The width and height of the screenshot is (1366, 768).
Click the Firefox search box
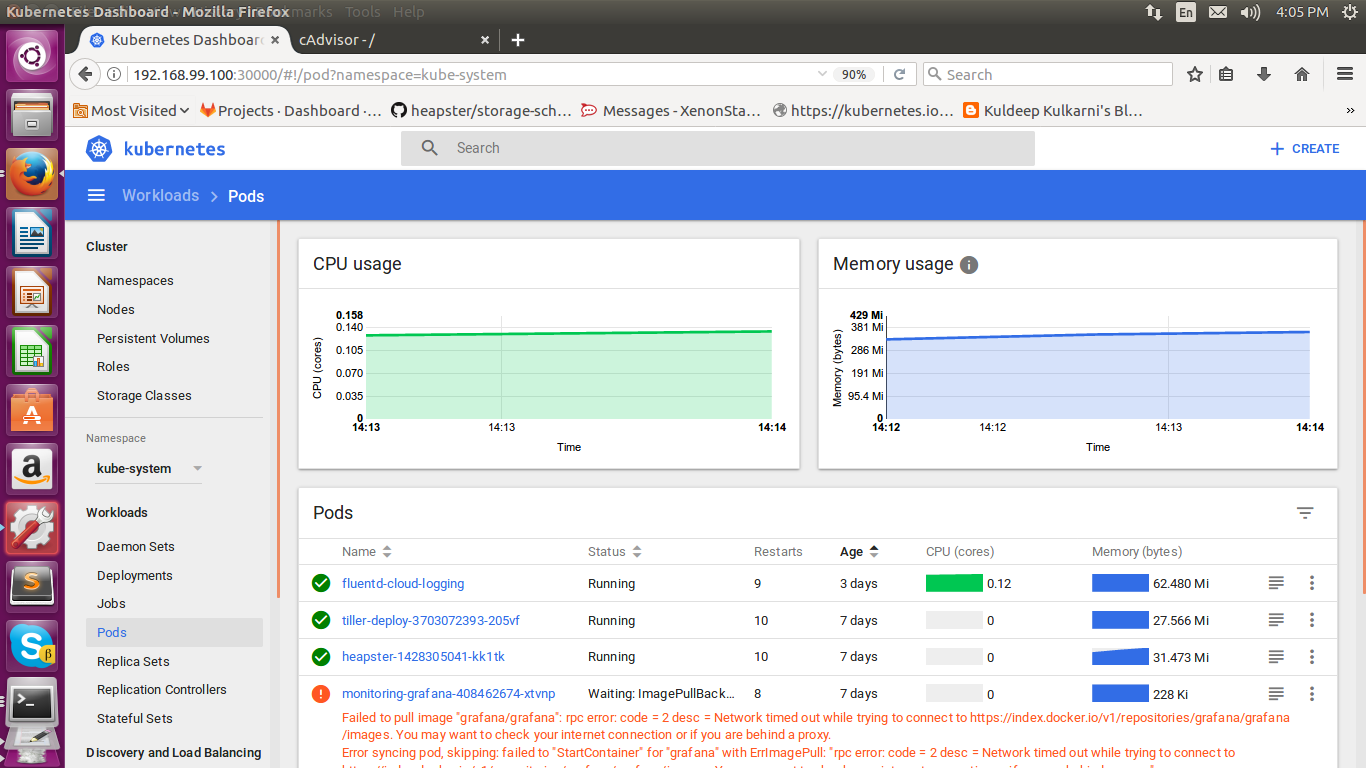(x=1047, y=74)
